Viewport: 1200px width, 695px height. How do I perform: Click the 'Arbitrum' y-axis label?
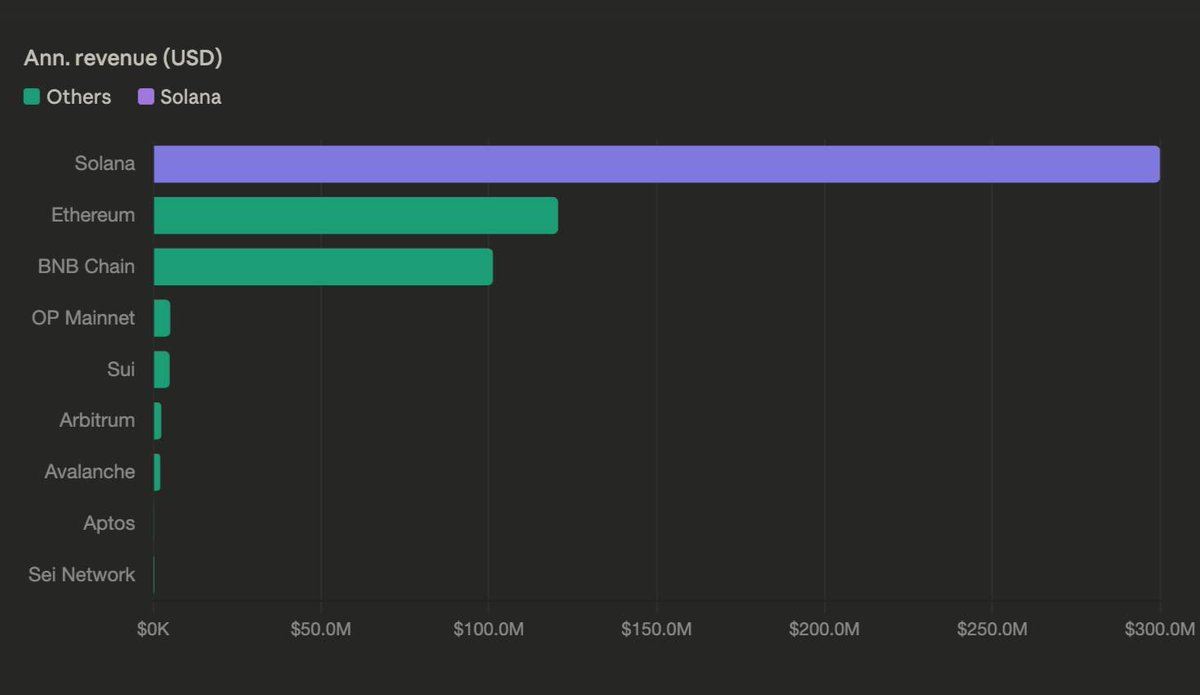(97, 421)
